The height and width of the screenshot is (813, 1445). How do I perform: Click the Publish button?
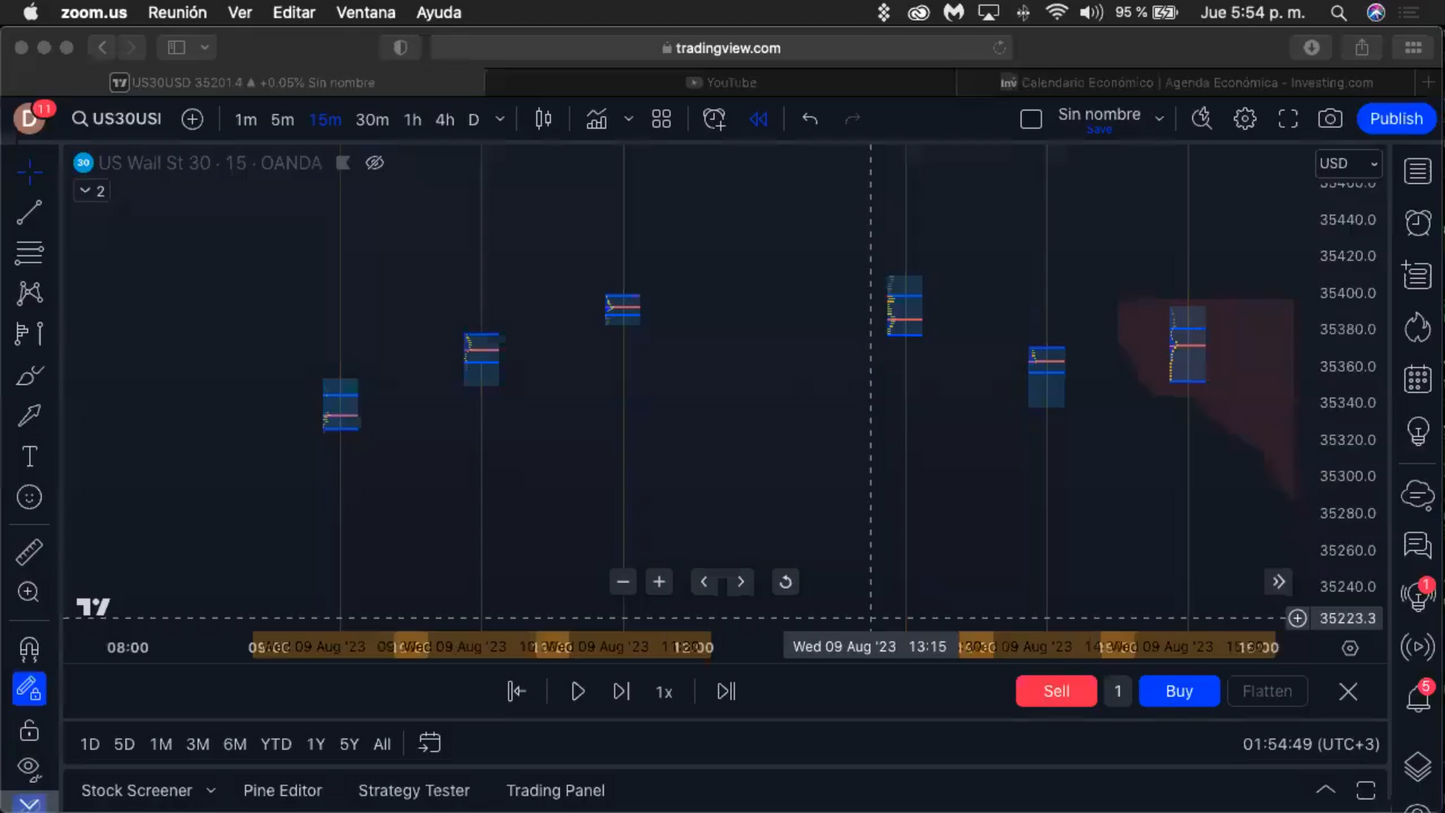click(1396, 118)
